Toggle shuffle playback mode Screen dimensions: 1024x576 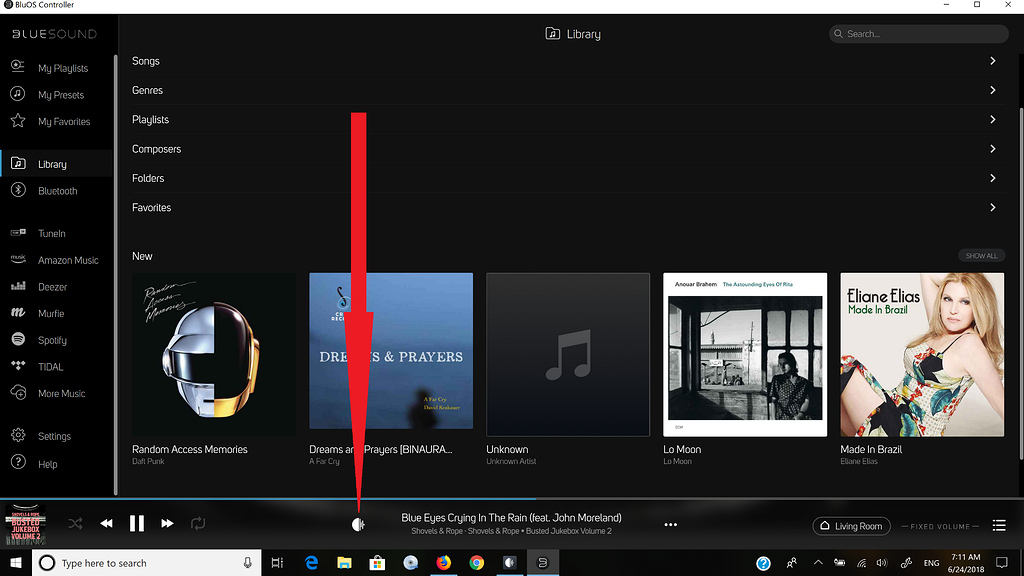pyautogui.click(x=75, y=523)
